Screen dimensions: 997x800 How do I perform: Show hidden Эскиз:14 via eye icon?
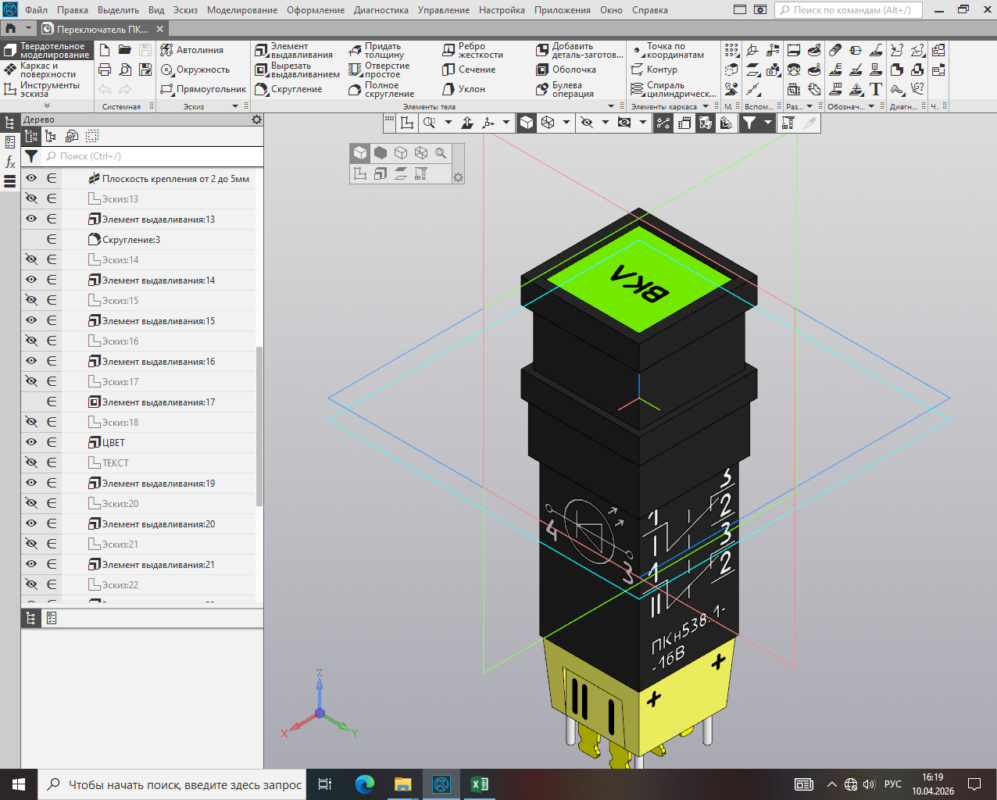pyautogui.click(x=31, y=260)
